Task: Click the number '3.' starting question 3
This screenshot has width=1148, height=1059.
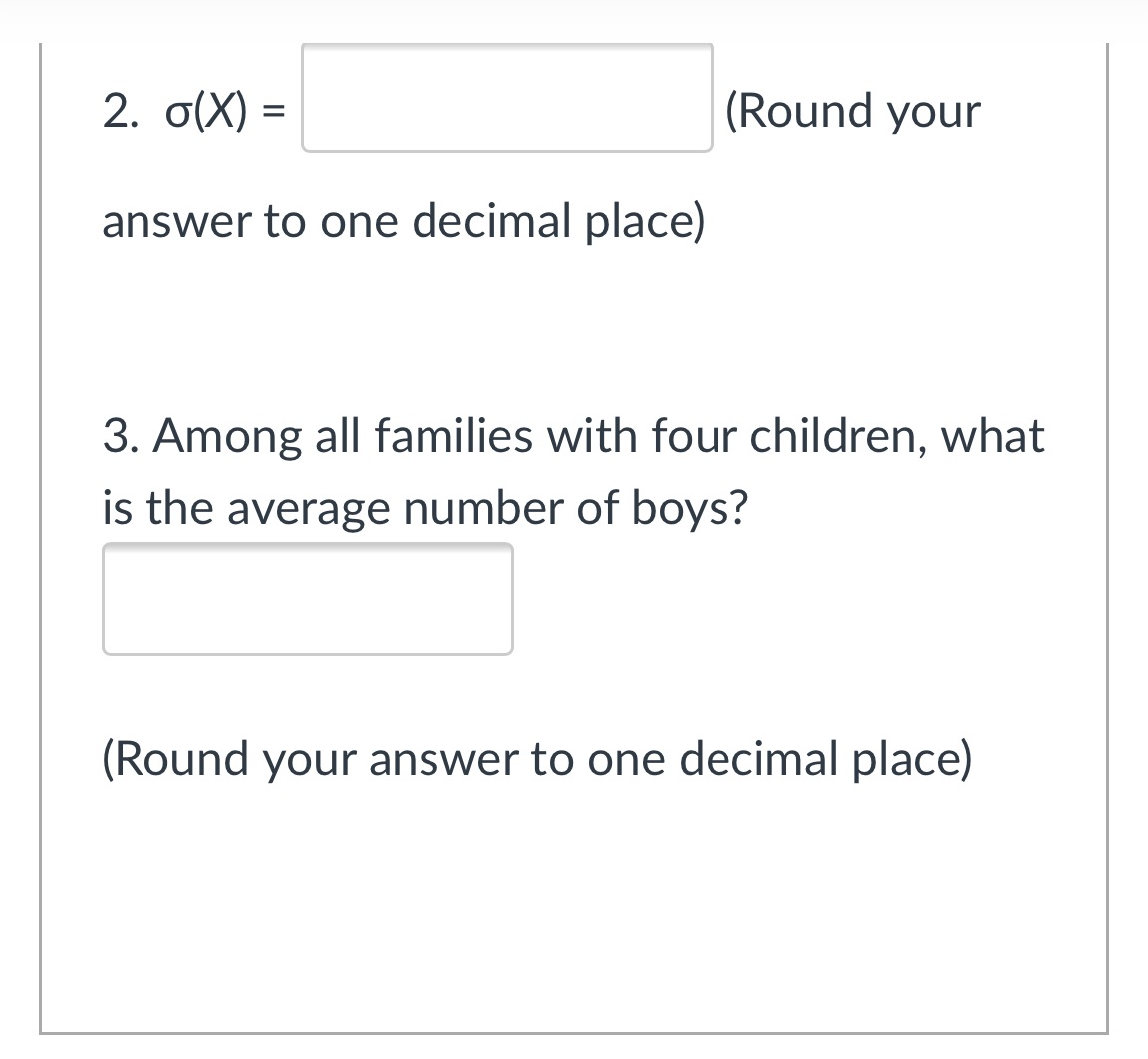Action: tap(121, 436)
